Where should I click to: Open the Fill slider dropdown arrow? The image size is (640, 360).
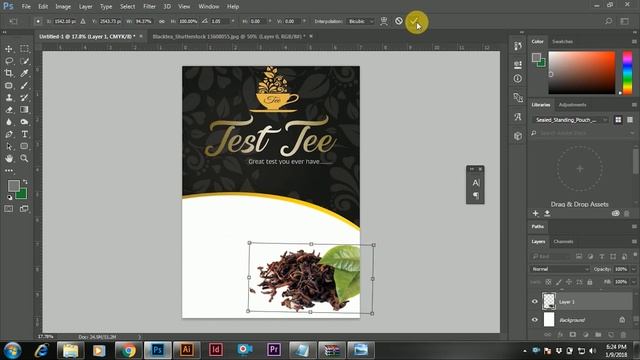[633, 282]
